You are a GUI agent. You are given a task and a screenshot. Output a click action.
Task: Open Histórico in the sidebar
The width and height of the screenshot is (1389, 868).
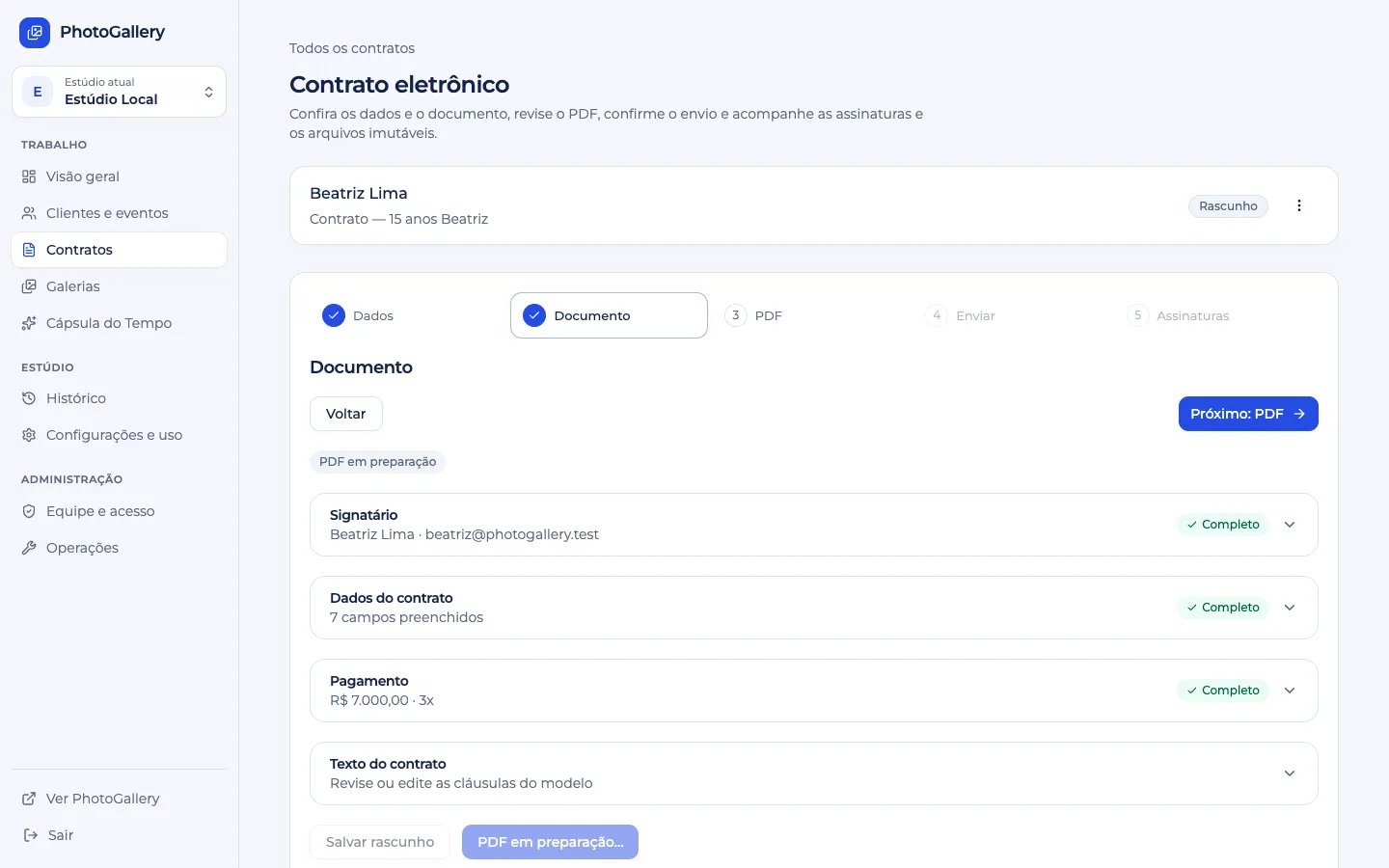tap(119, 398)
